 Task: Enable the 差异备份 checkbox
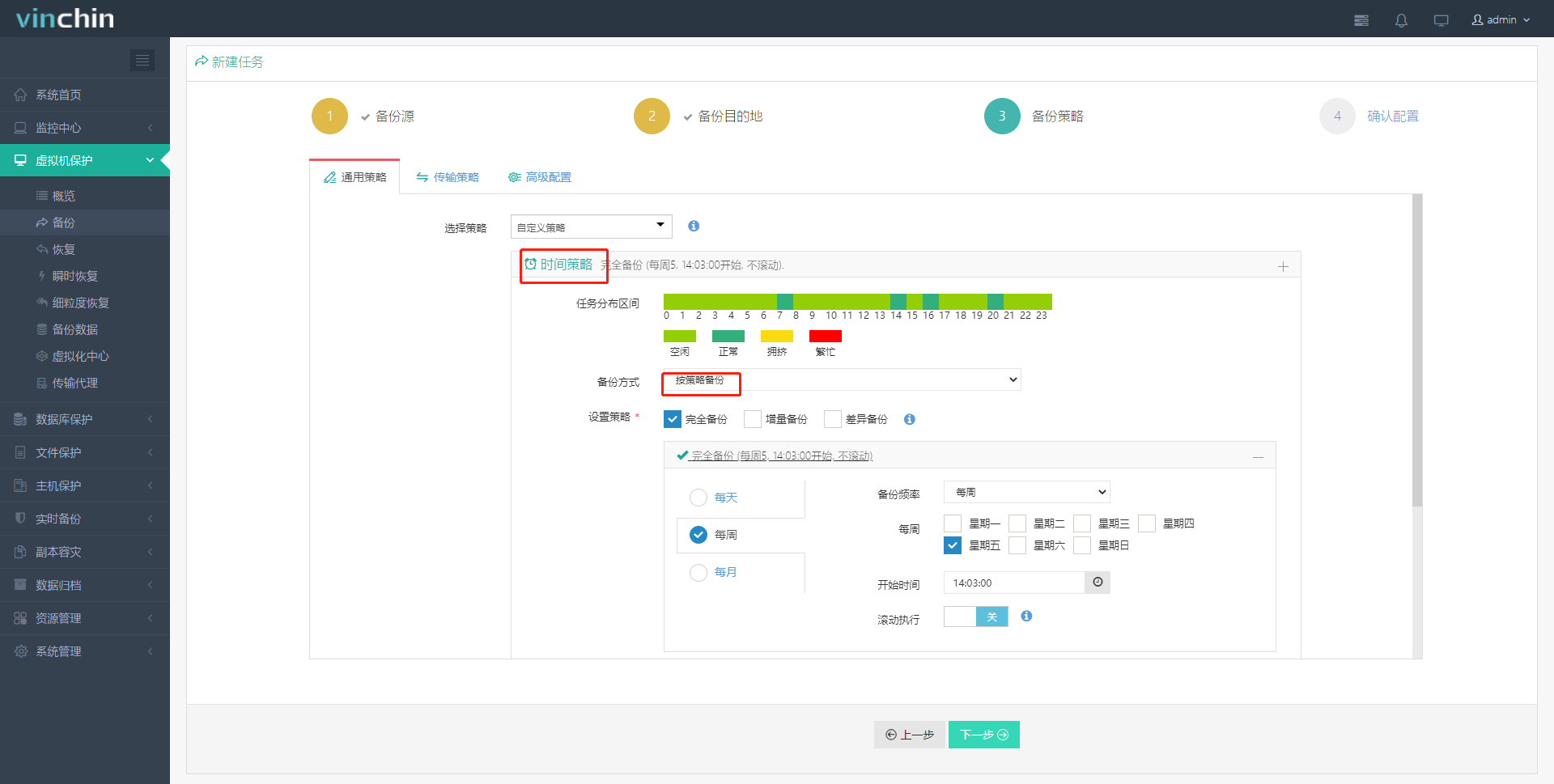833,419
